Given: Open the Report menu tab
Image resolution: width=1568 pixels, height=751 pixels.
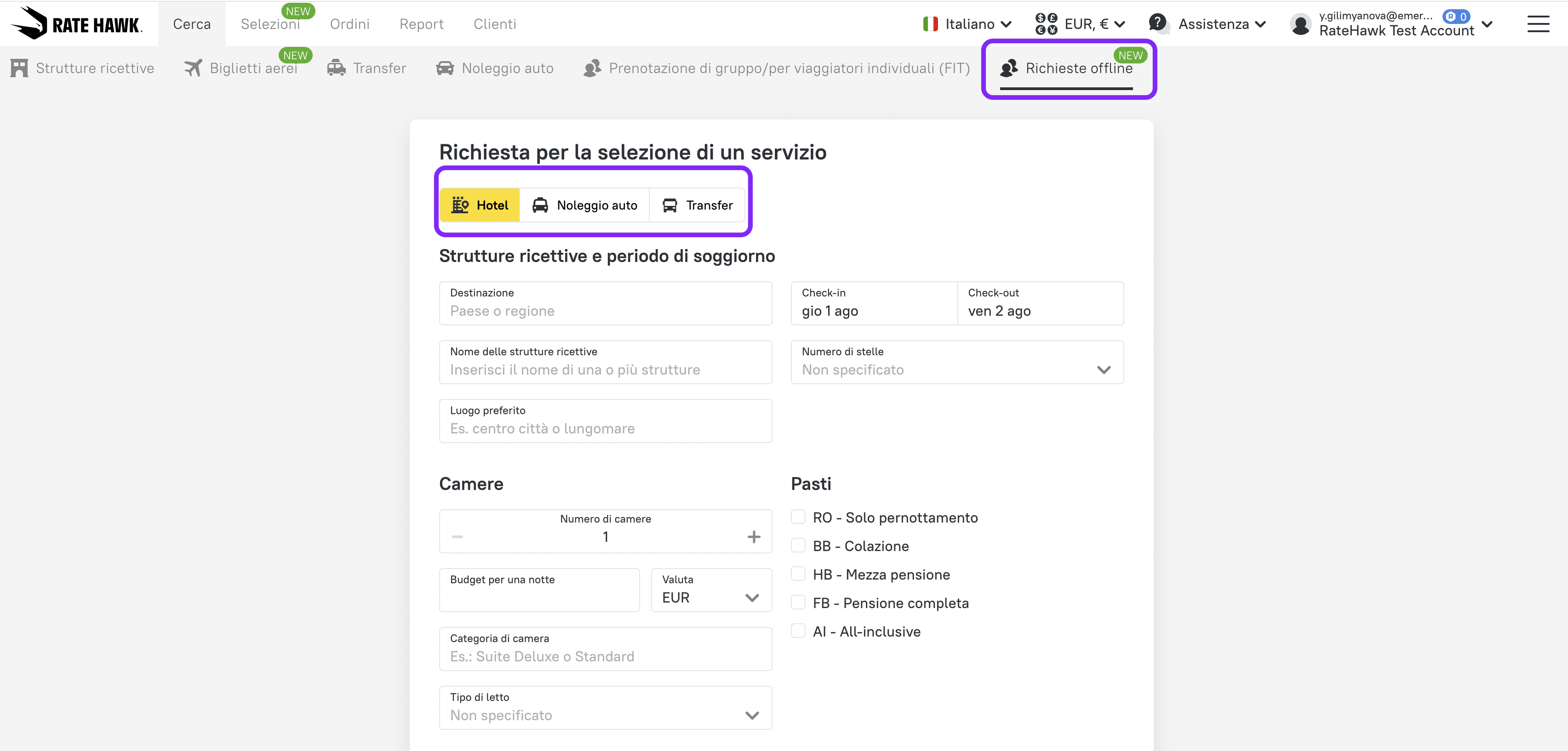Looking at the screenshot, I should tap(421, 24).
